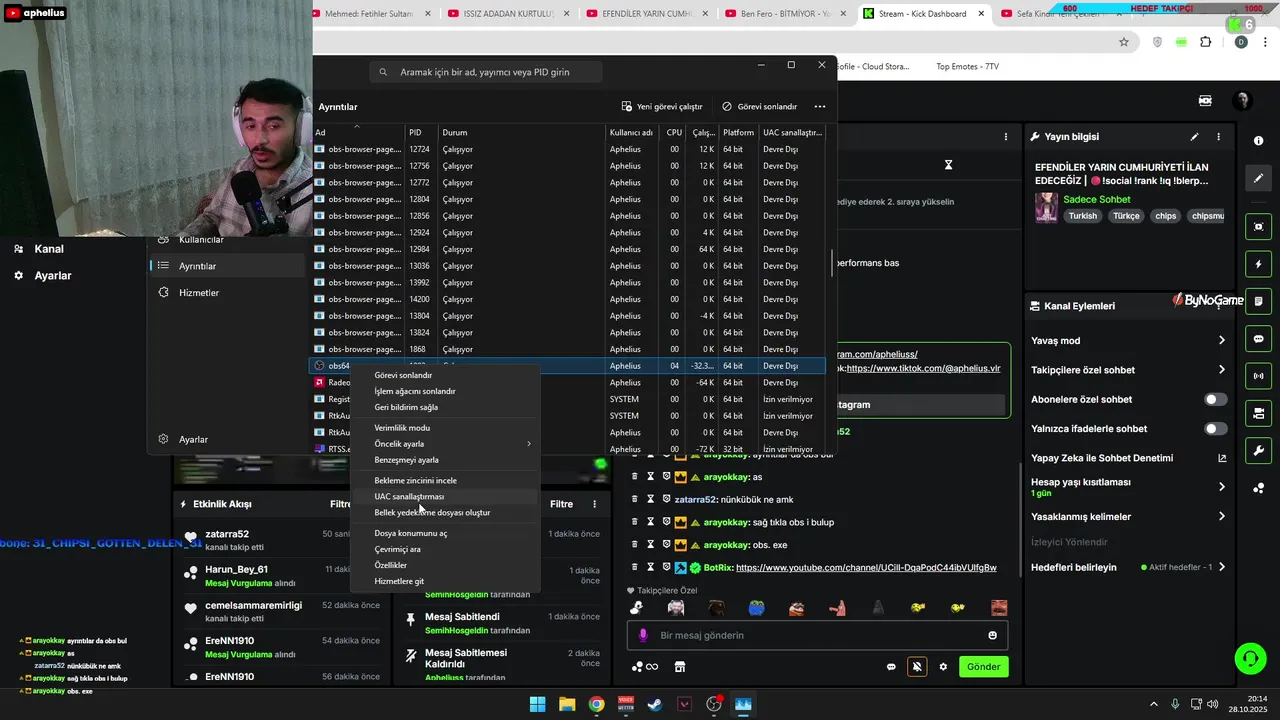Expand Takipçilere özel sohbet chevron
Viewport: 1280px width, 720px height.
1221,370
